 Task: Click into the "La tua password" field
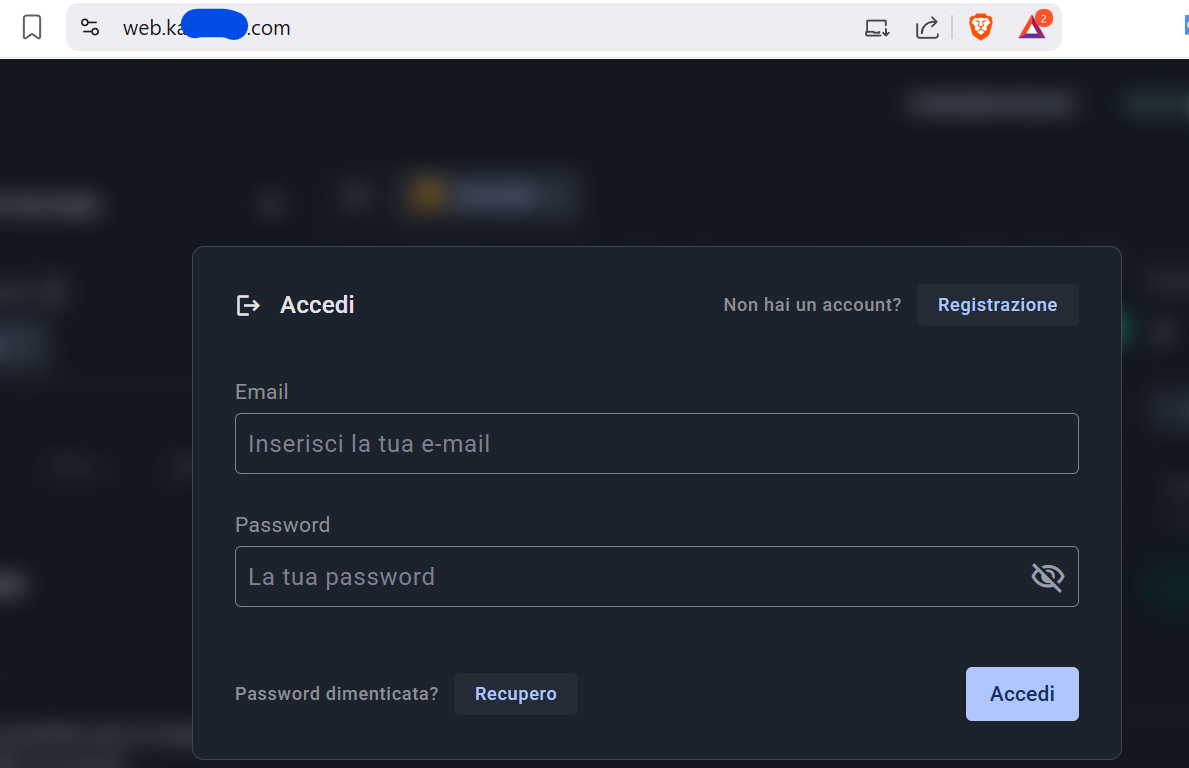[x=630, y=577]
